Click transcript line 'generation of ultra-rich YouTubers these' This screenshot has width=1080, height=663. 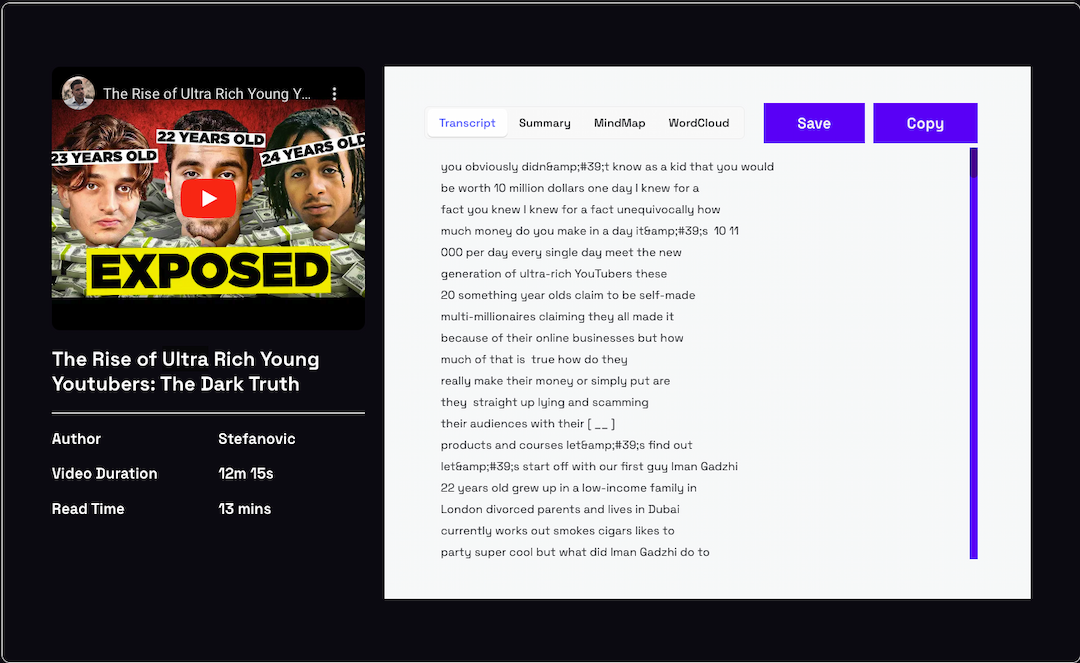pos(553,274)
